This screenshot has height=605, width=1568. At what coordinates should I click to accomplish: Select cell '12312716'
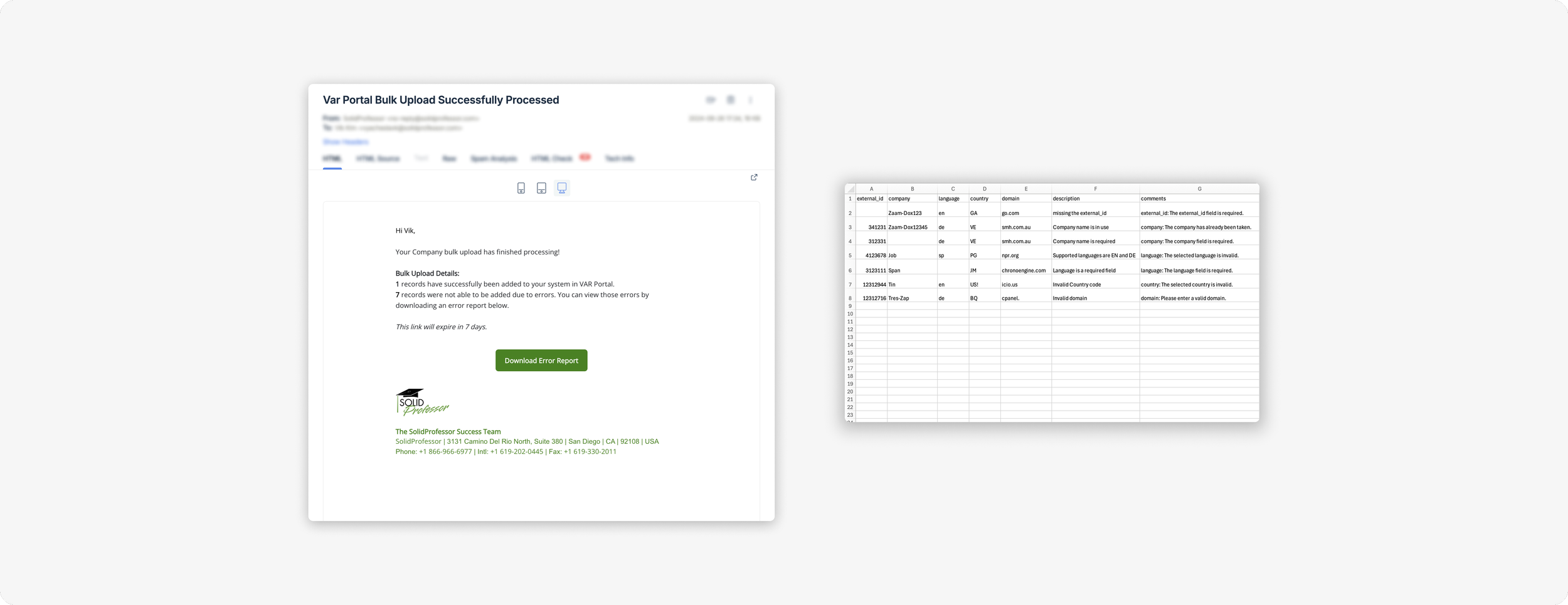pyautogui.click(x=871, y=296)
